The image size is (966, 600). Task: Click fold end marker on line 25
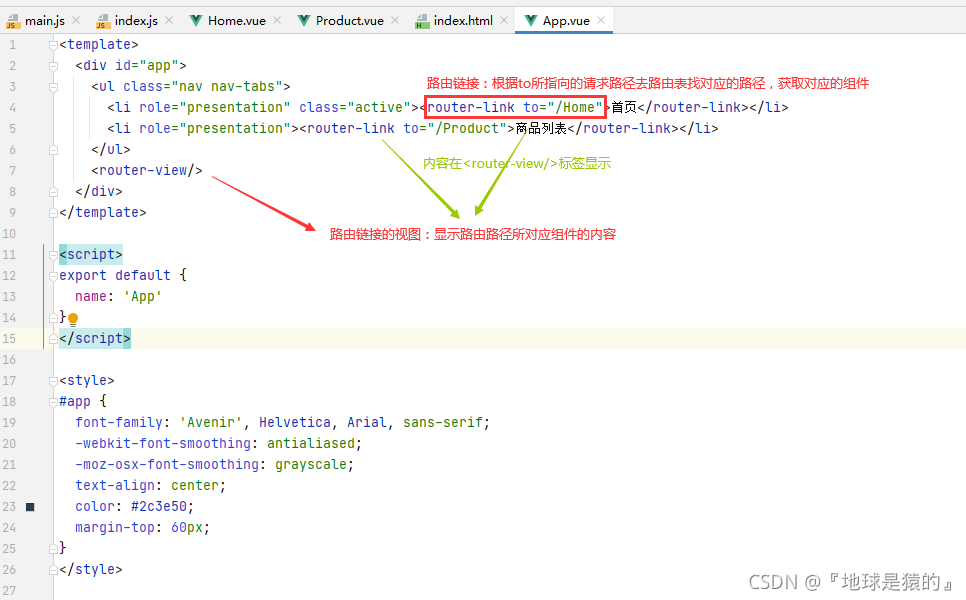tap(54, 549)
